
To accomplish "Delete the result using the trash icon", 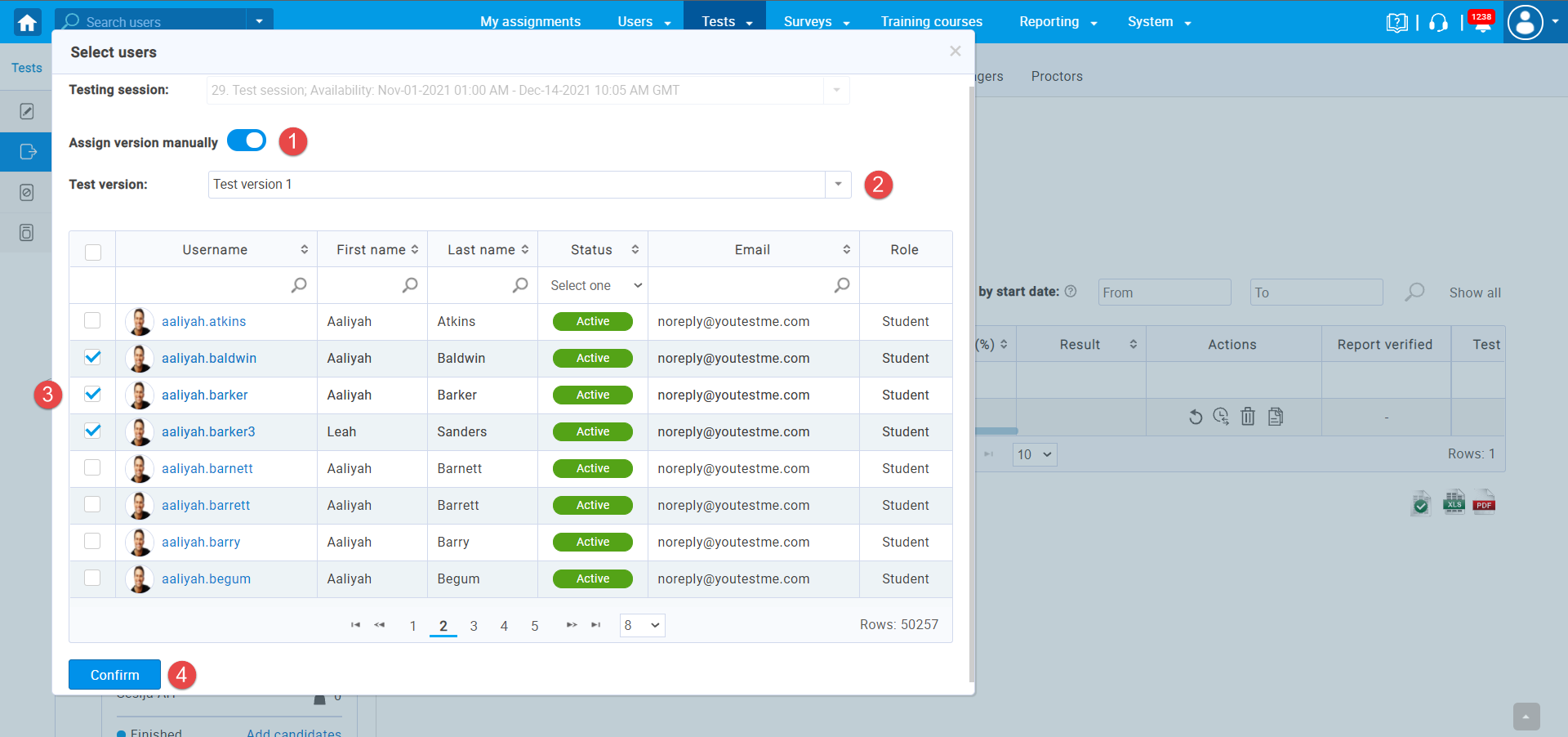I will pyautogui.click(x=1248, y=417).
